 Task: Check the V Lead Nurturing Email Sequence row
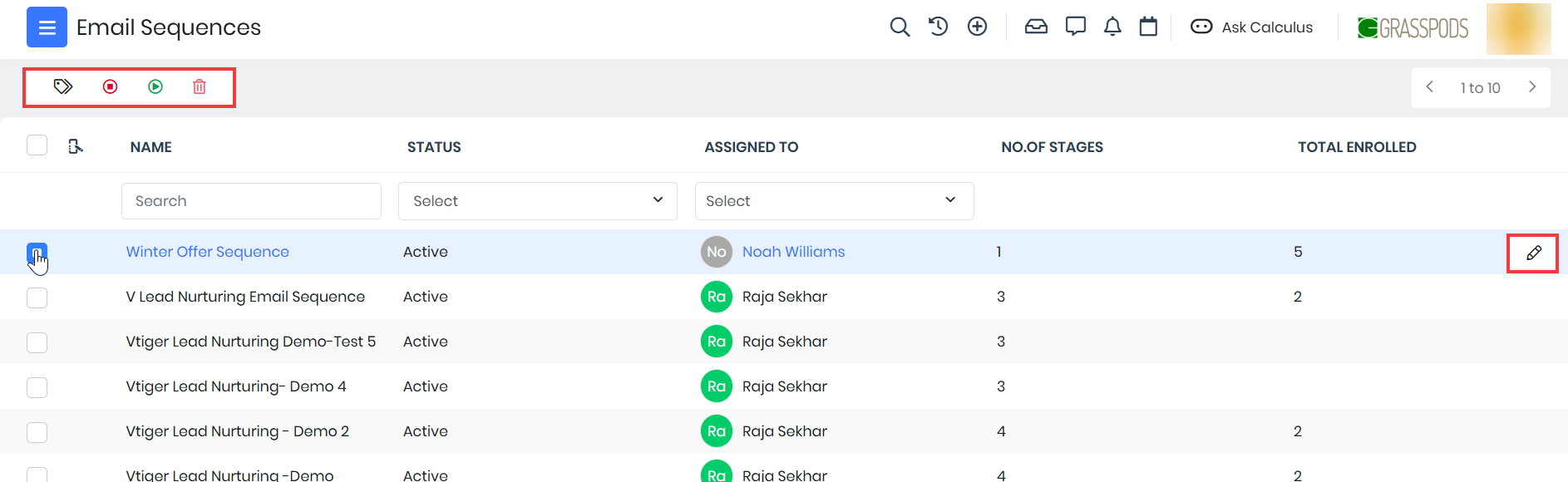pyautogui.click(x=37, y=298)
